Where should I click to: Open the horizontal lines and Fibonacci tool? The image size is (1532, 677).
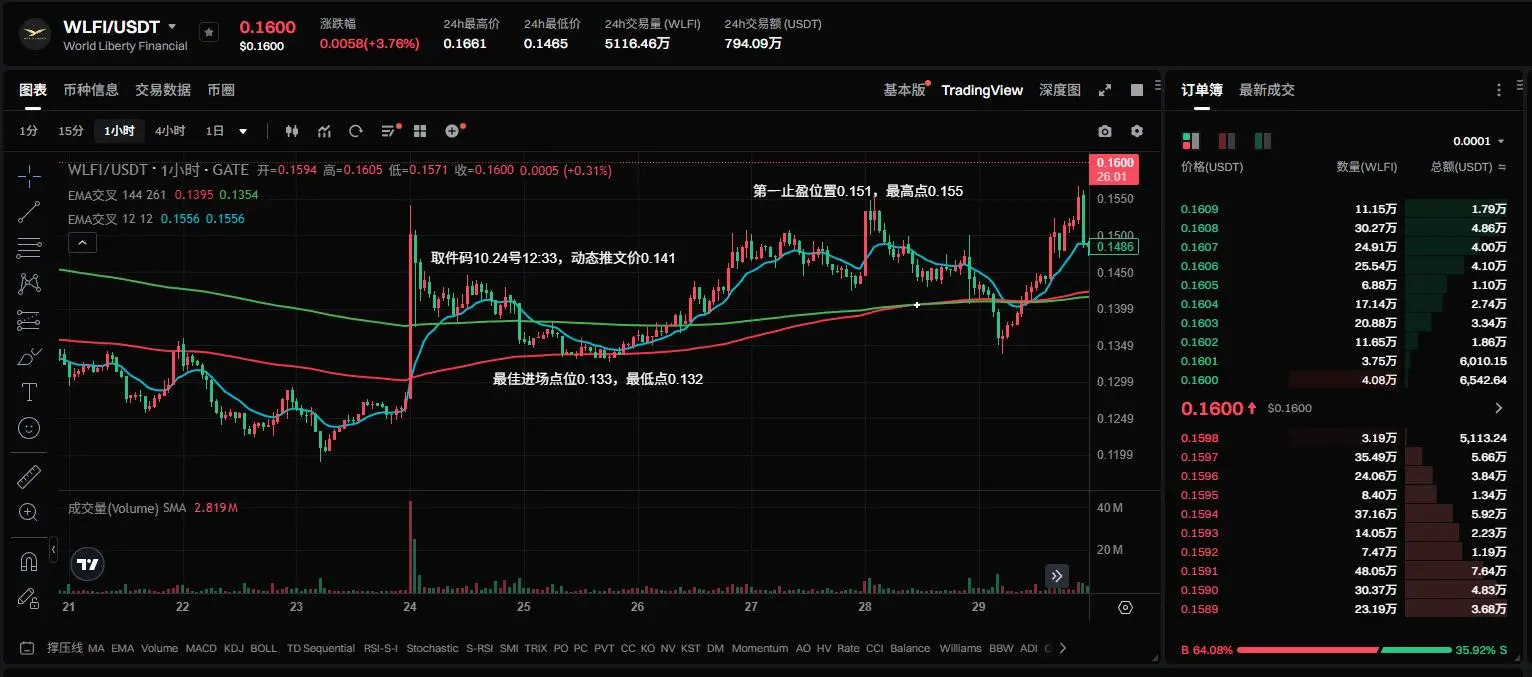coord(29,247)
